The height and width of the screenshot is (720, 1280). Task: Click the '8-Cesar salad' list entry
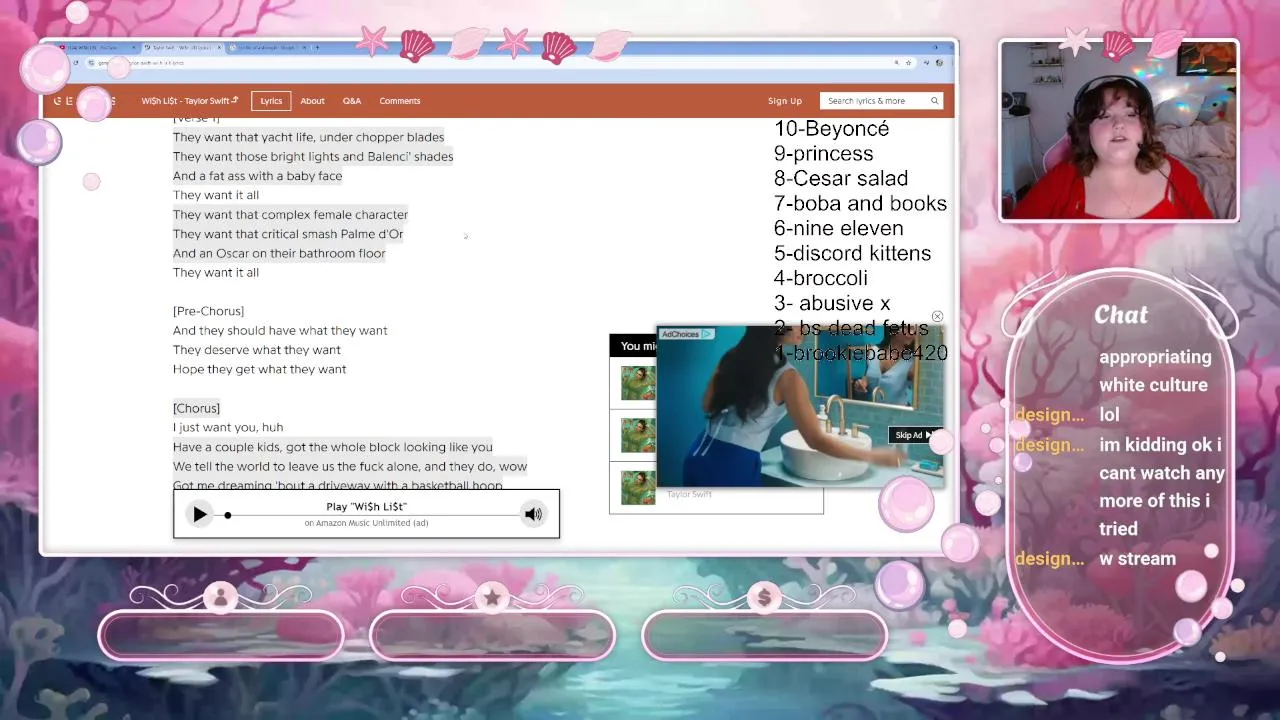(841, 179)
